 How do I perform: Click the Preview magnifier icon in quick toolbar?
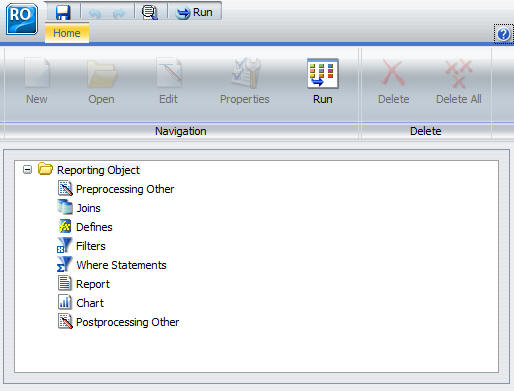point(150,13)
